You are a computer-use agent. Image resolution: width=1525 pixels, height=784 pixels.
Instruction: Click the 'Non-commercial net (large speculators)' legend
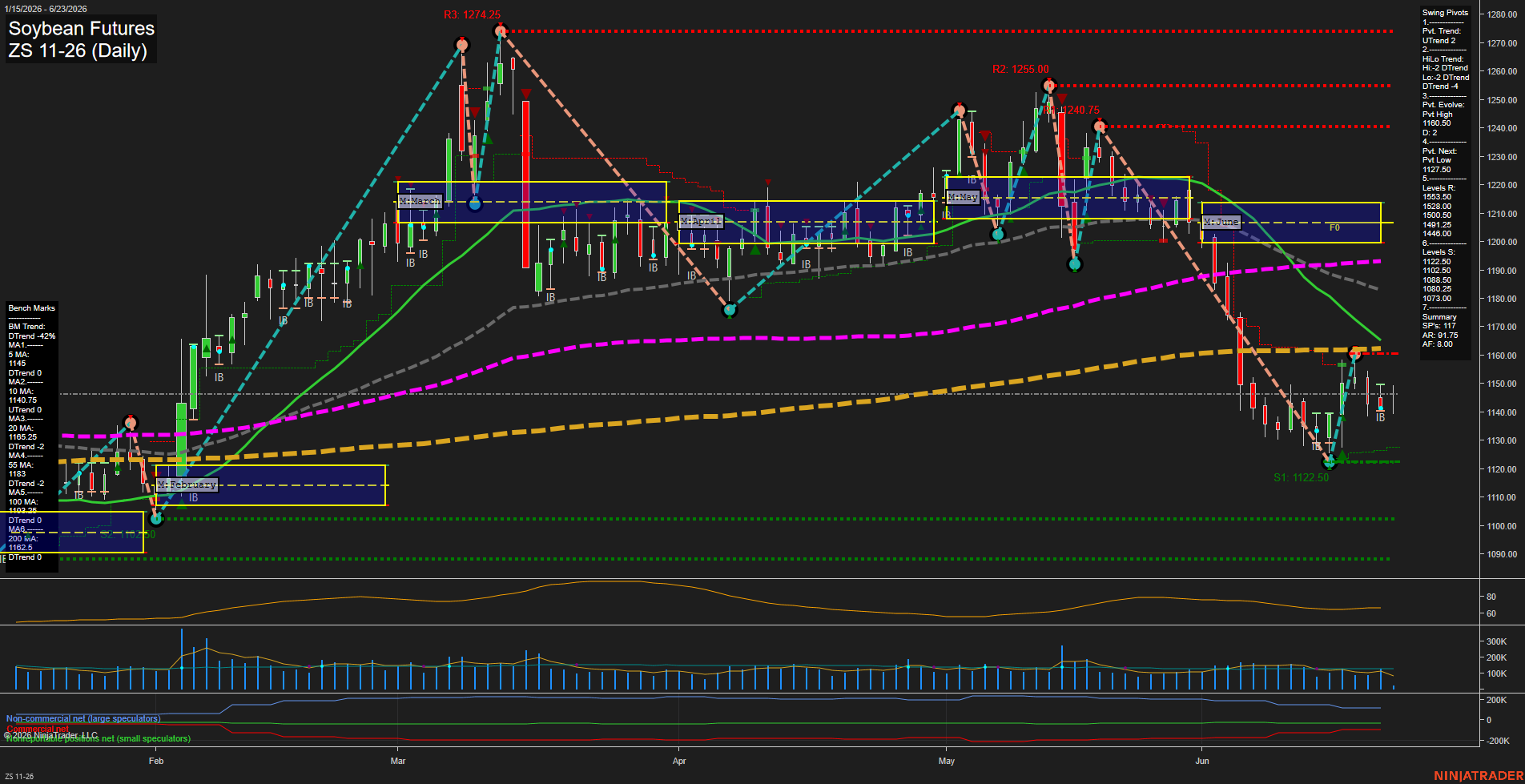point(83,719)
